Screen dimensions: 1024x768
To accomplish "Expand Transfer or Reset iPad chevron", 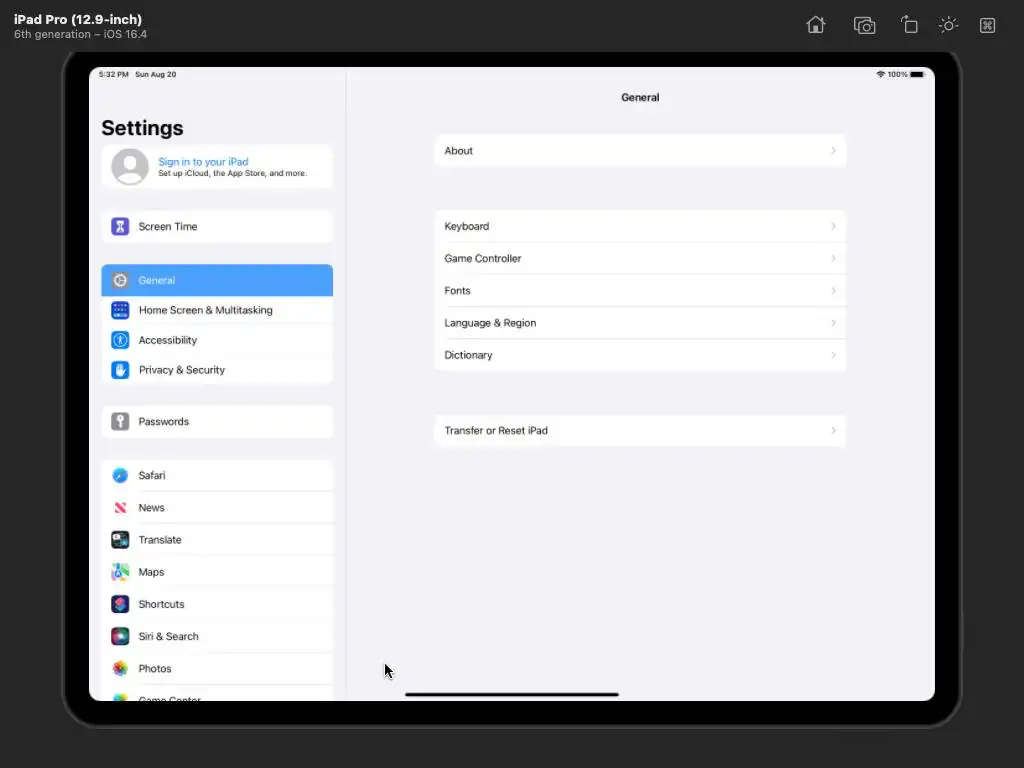I will 833,431.
